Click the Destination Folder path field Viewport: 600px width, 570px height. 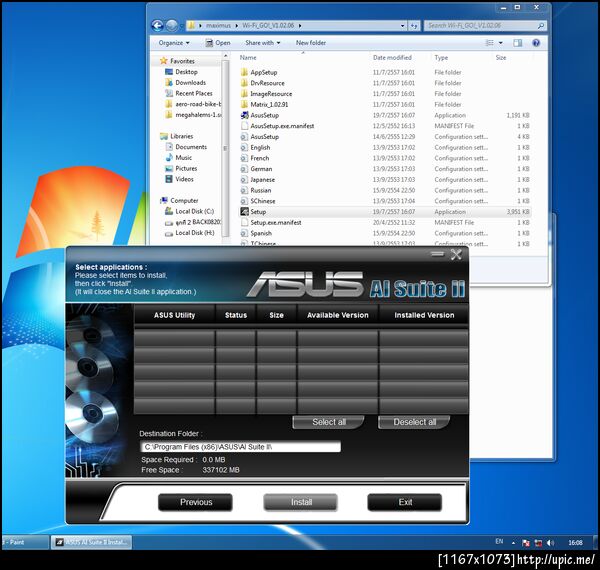[240, 446]
